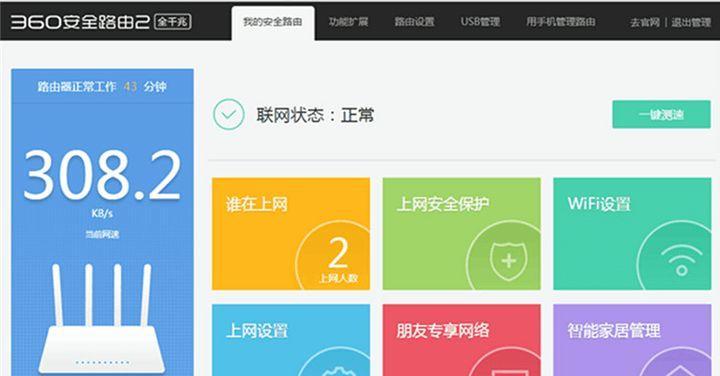The image size is (720, 376).
Task: Open the 谁在上网 tile
Action: point(291,234)
